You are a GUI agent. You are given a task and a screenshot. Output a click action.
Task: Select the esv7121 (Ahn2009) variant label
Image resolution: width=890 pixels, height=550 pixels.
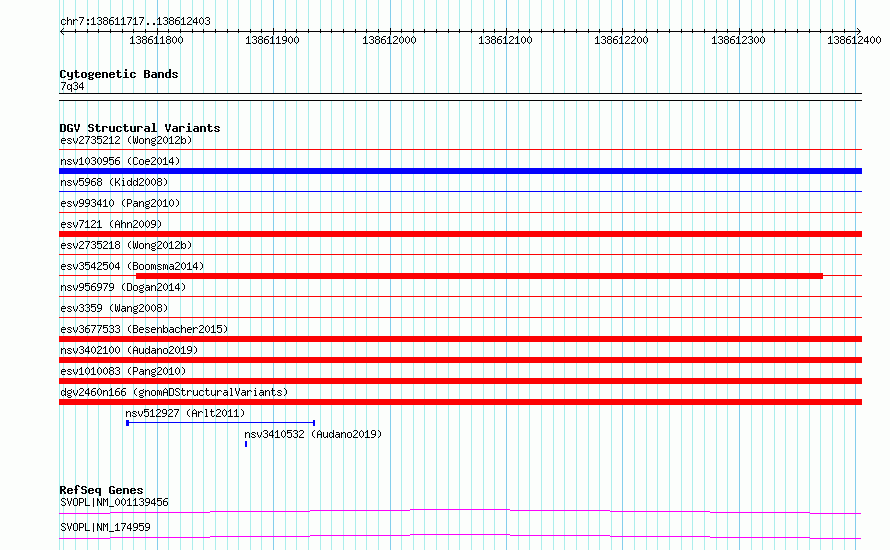tap(111, 224)
